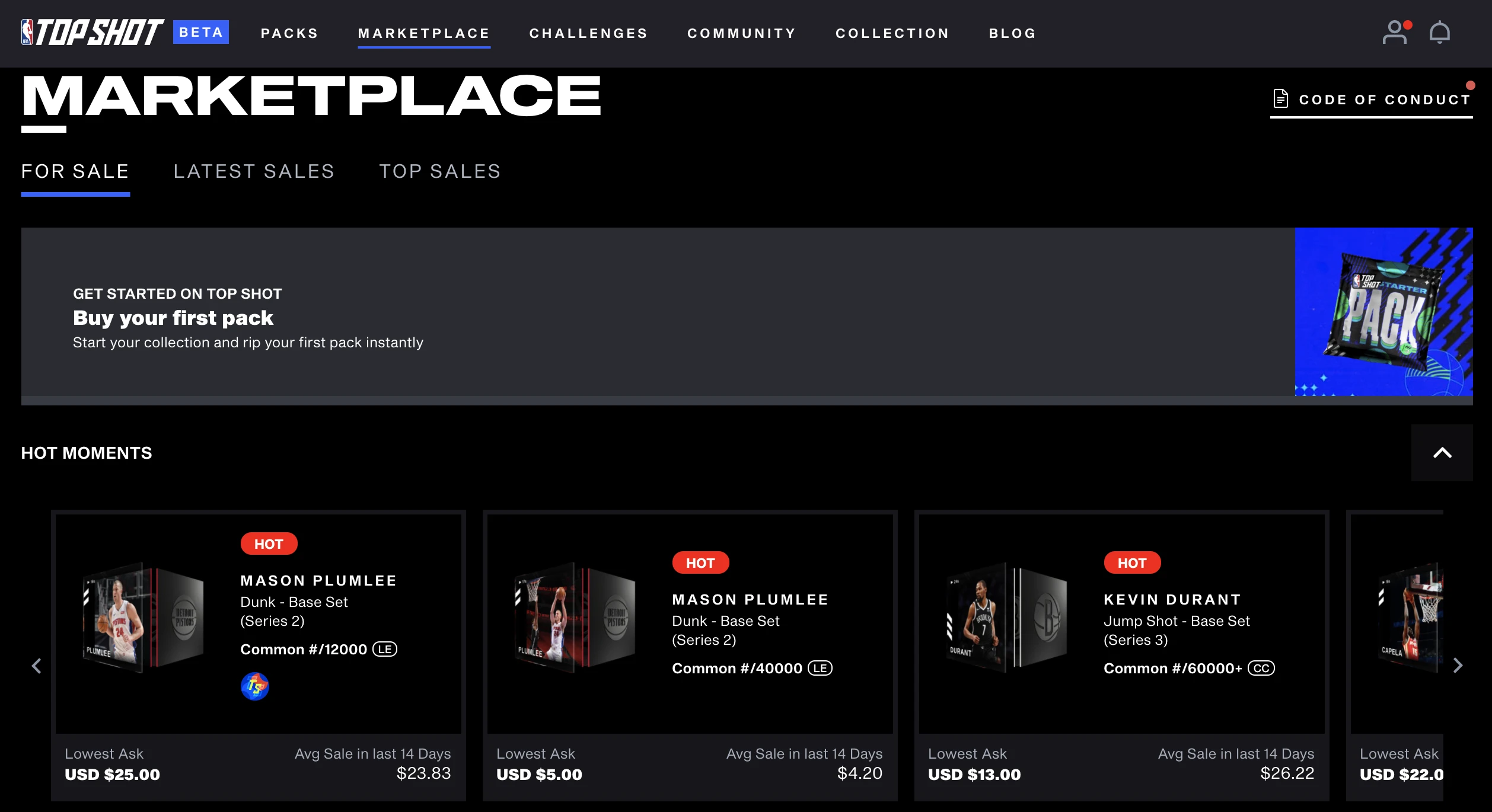1492x812 pixels.
Task: Click the Hot Moments section heading
Action: [x=87, y=453]
